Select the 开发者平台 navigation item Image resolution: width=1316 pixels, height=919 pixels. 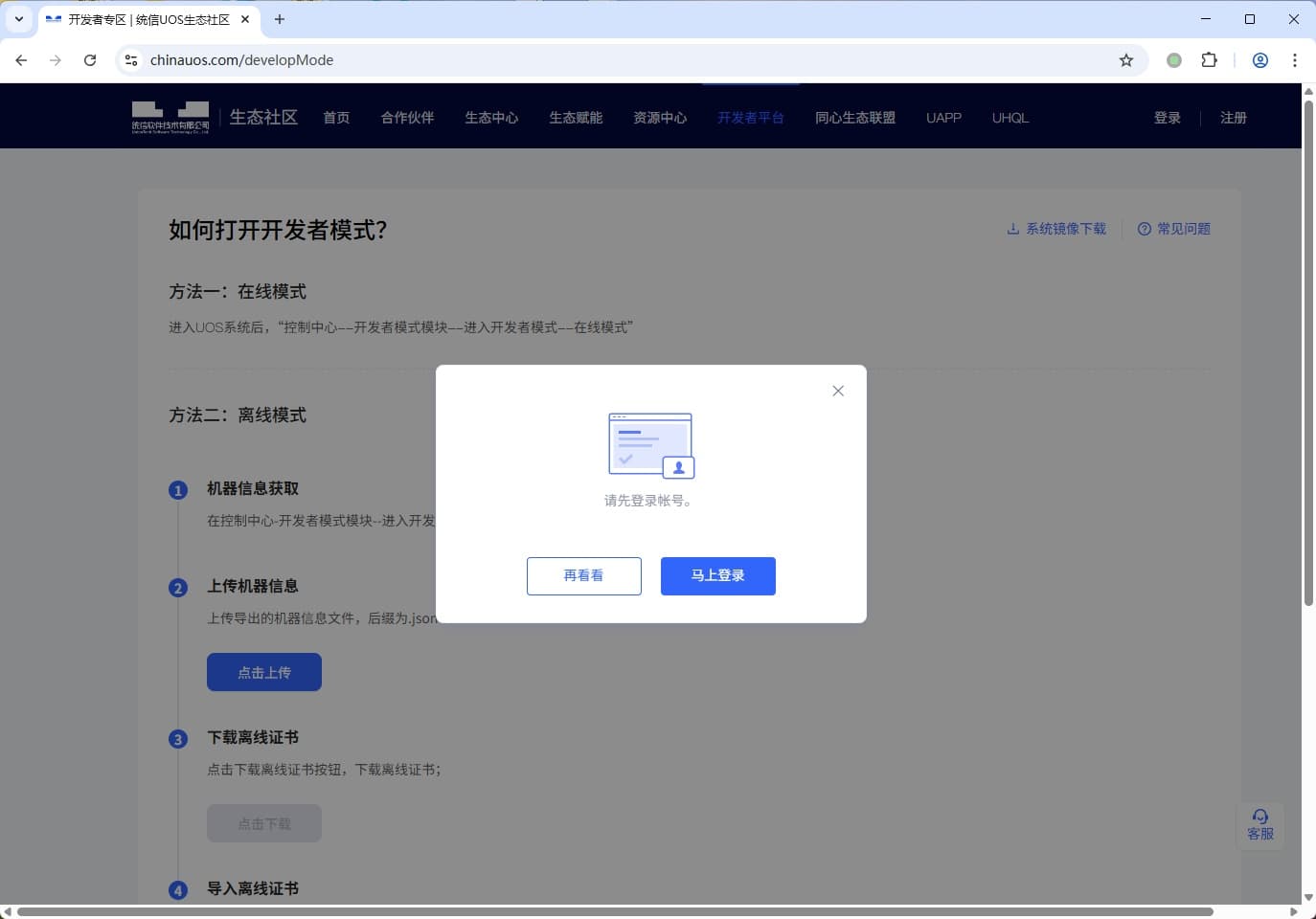point(750,118)
